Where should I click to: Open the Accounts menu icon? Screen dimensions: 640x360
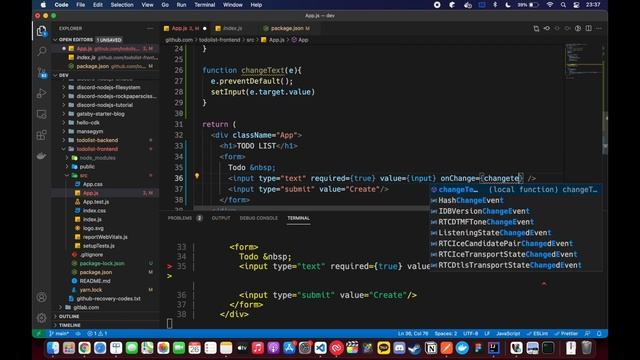tap(41, 297)
